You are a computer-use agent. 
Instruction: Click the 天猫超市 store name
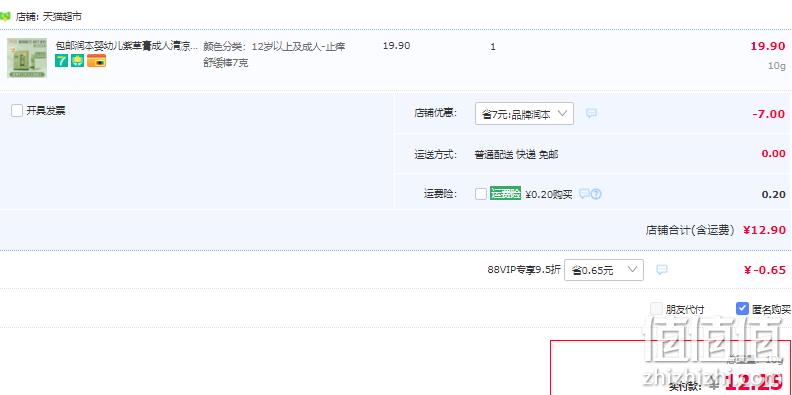pyautogui.click(x=62, y=17)
